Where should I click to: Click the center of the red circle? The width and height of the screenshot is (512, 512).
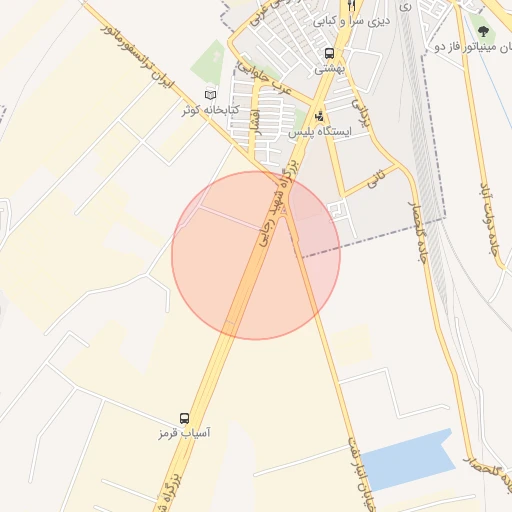tap(256, 256)
